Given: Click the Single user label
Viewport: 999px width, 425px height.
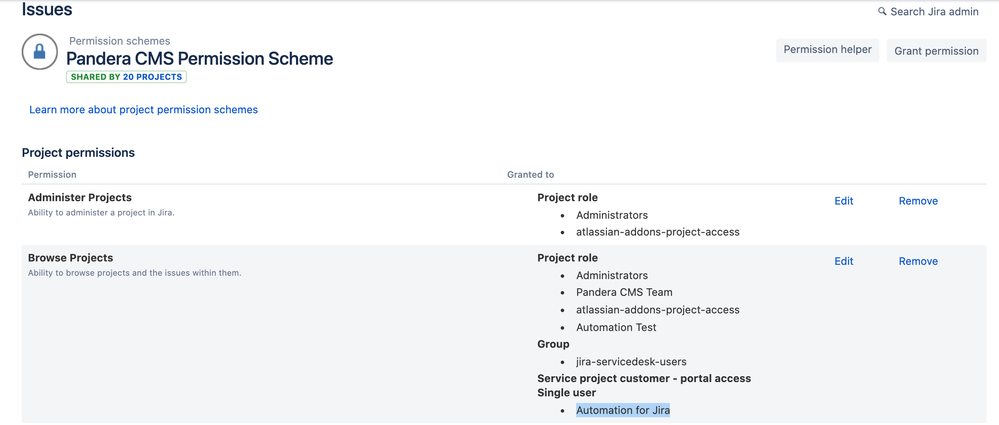Looking at the screenshot, I should [566, 393].
